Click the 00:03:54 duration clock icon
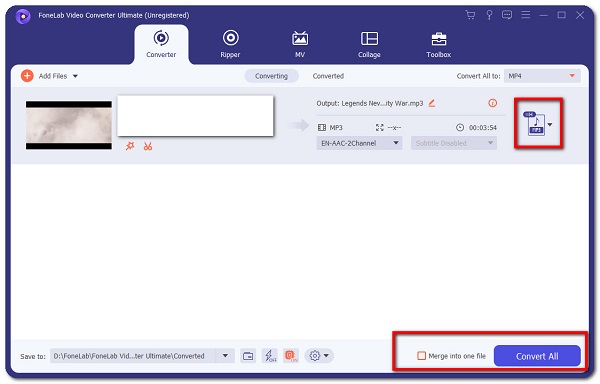Image resolution: width=600 pixels, height=384 pixels. click(x=460, y=127)
